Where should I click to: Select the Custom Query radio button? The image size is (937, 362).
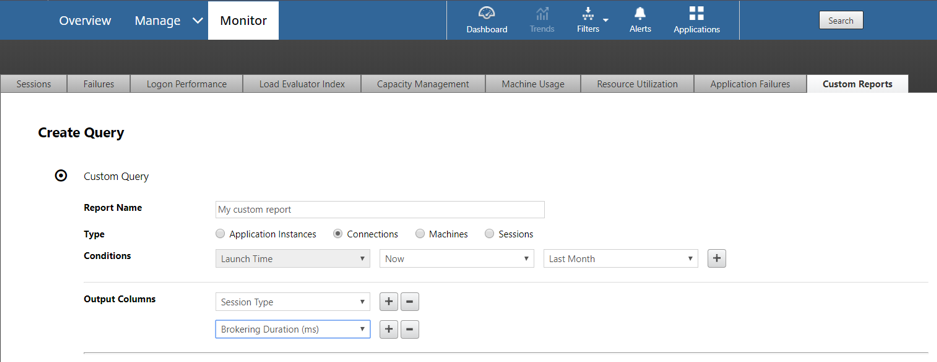point(60,176)
